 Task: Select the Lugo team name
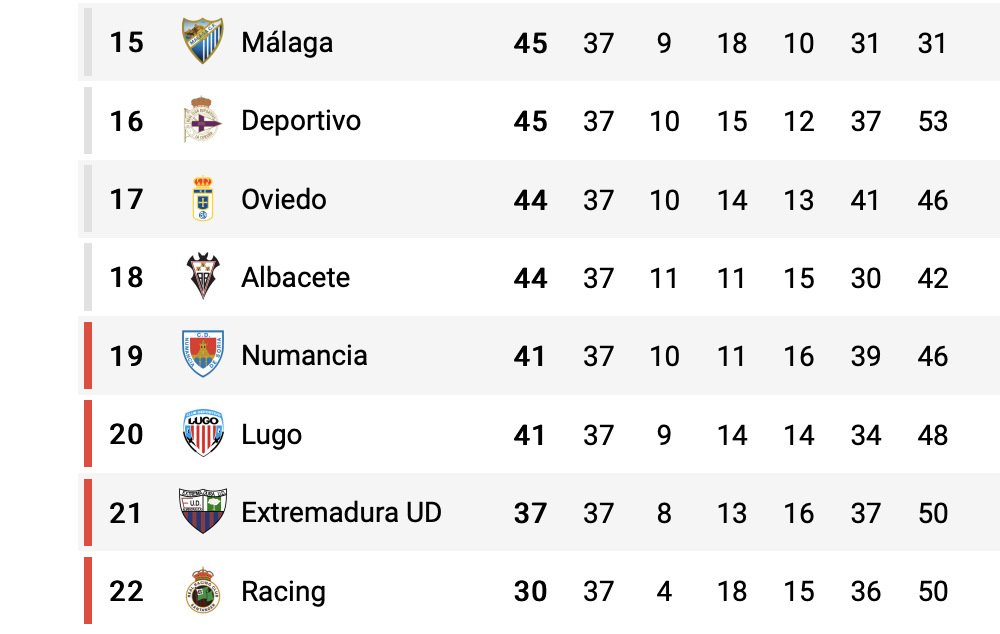(x=271, y=435)
